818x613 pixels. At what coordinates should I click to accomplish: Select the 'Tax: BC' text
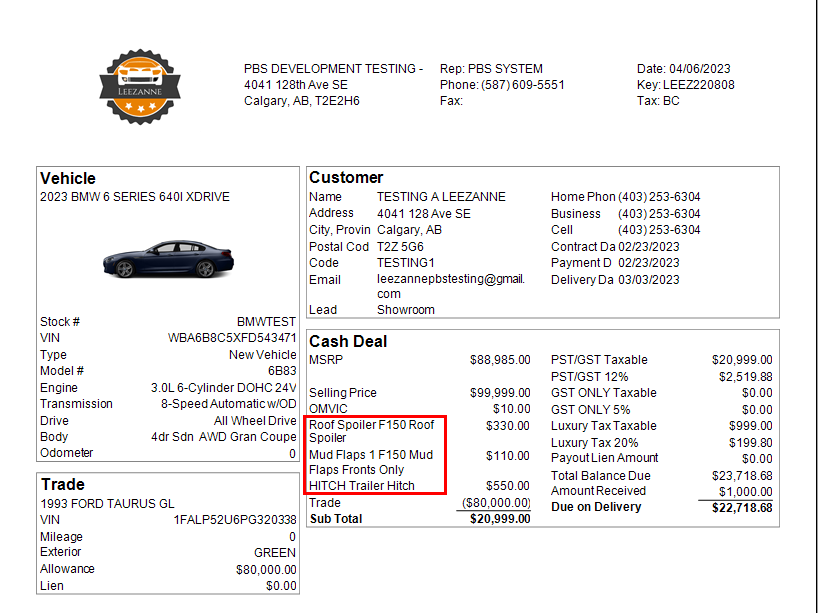pyautogui.click(x=658, y=101)
